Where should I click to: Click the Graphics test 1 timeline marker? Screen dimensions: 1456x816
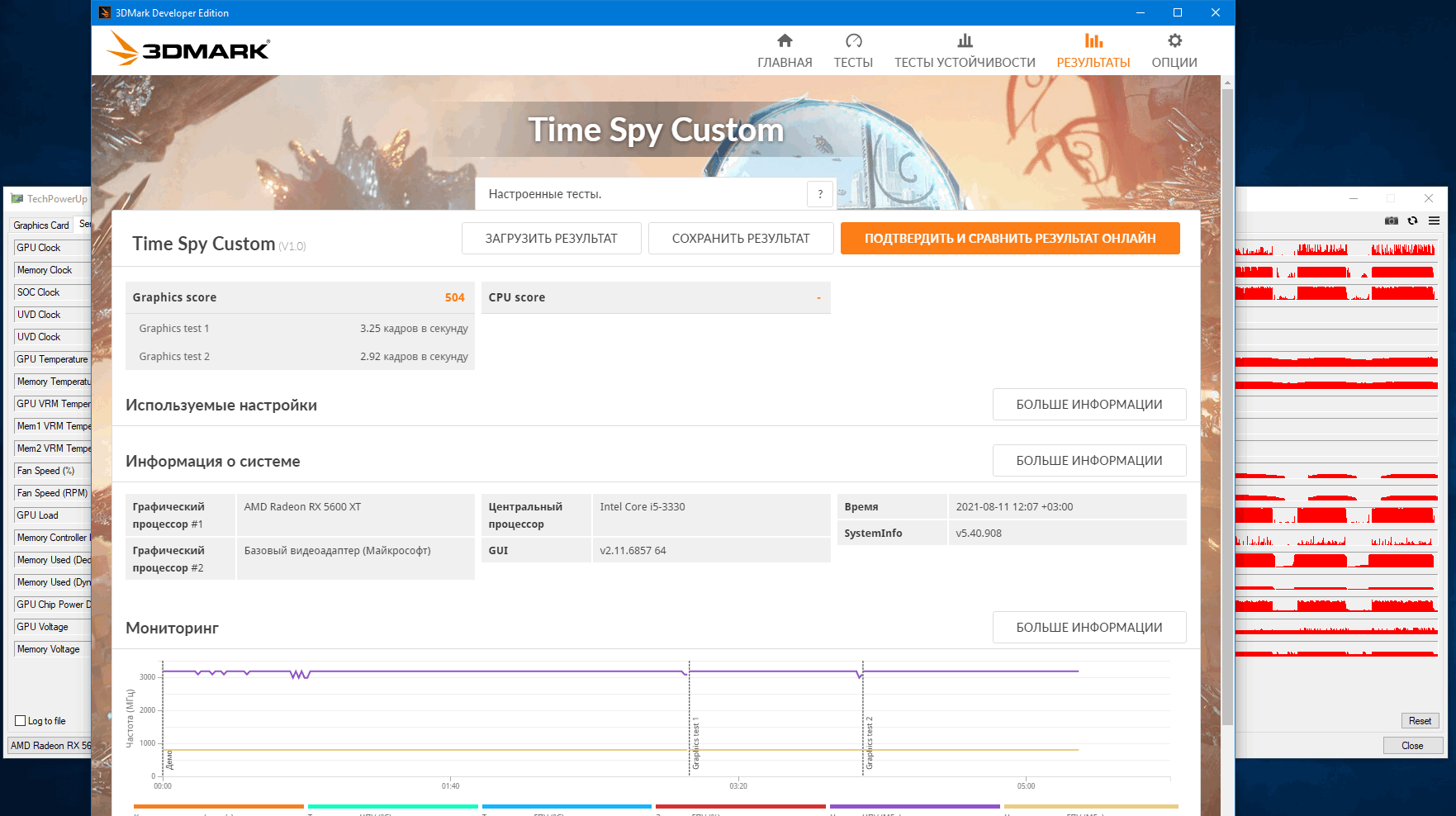[695, 743]
